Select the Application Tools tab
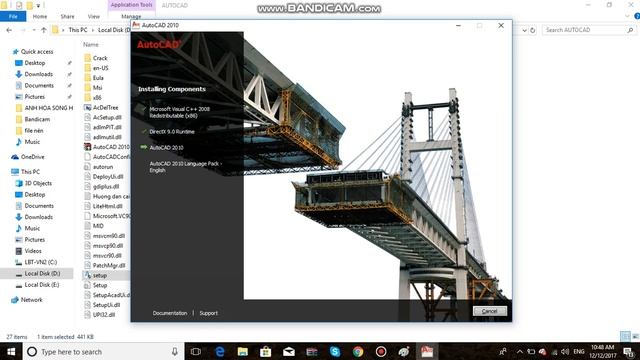Image resolution: width=640 pixels, height=360 pixels. 131,5
